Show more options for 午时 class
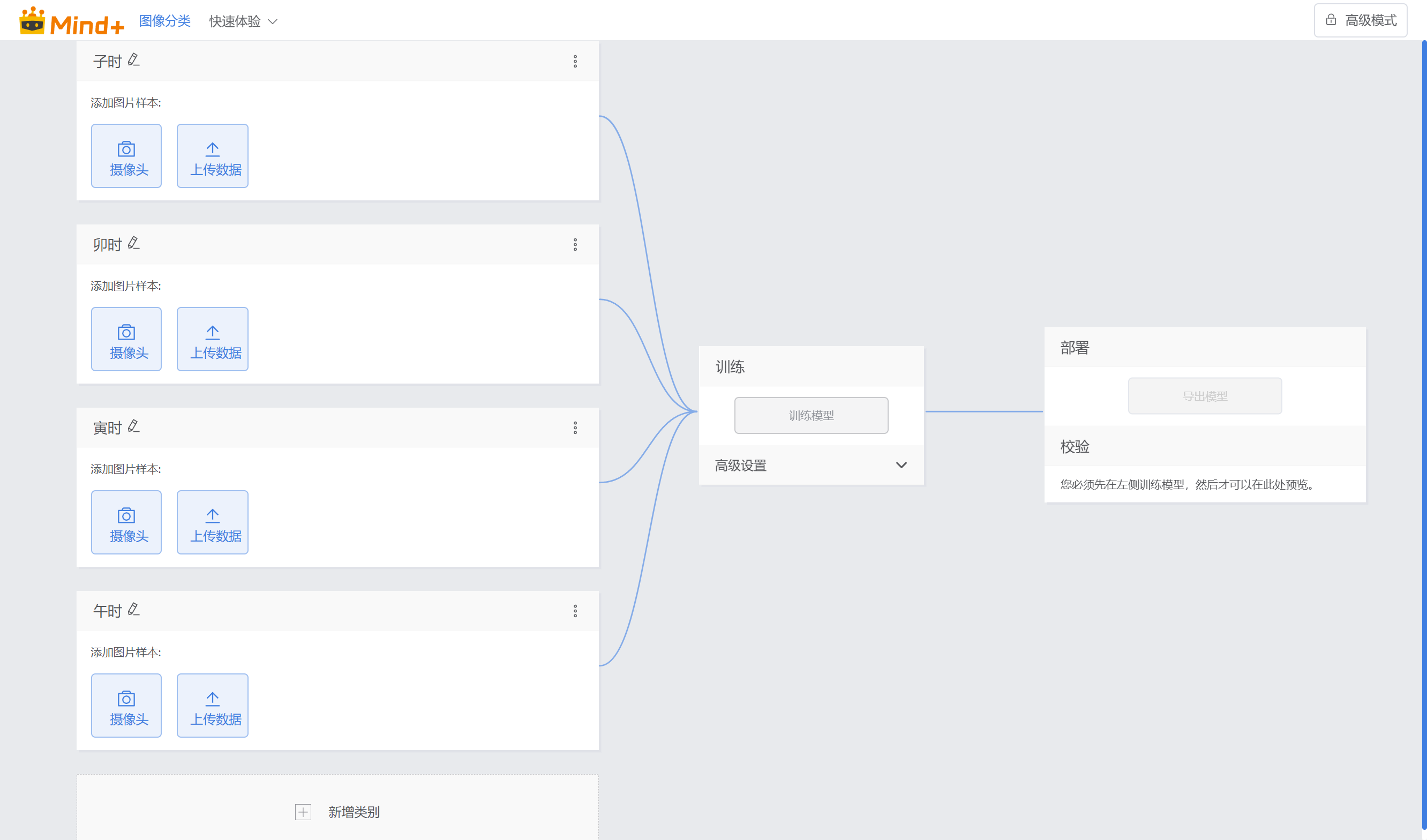This screenshot has width=1427, height=840. point(575,611)
